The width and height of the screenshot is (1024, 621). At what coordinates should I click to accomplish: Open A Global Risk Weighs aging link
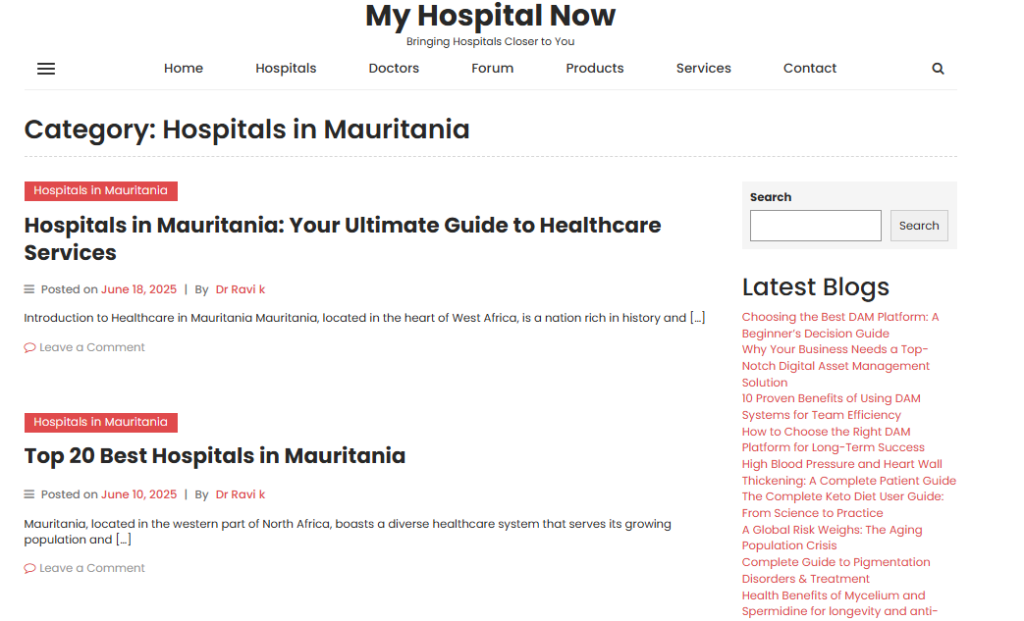tap(832, 537)
